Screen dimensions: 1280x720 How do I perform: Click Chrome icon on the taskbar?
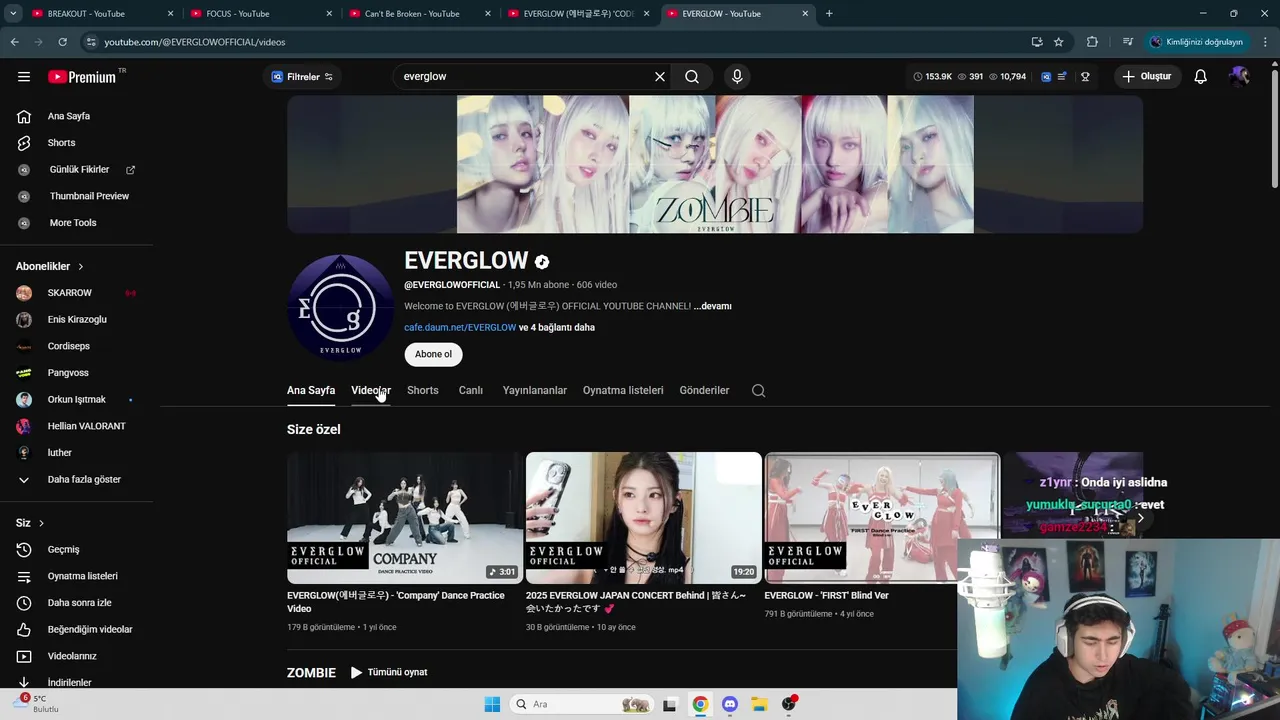point(700,704)
